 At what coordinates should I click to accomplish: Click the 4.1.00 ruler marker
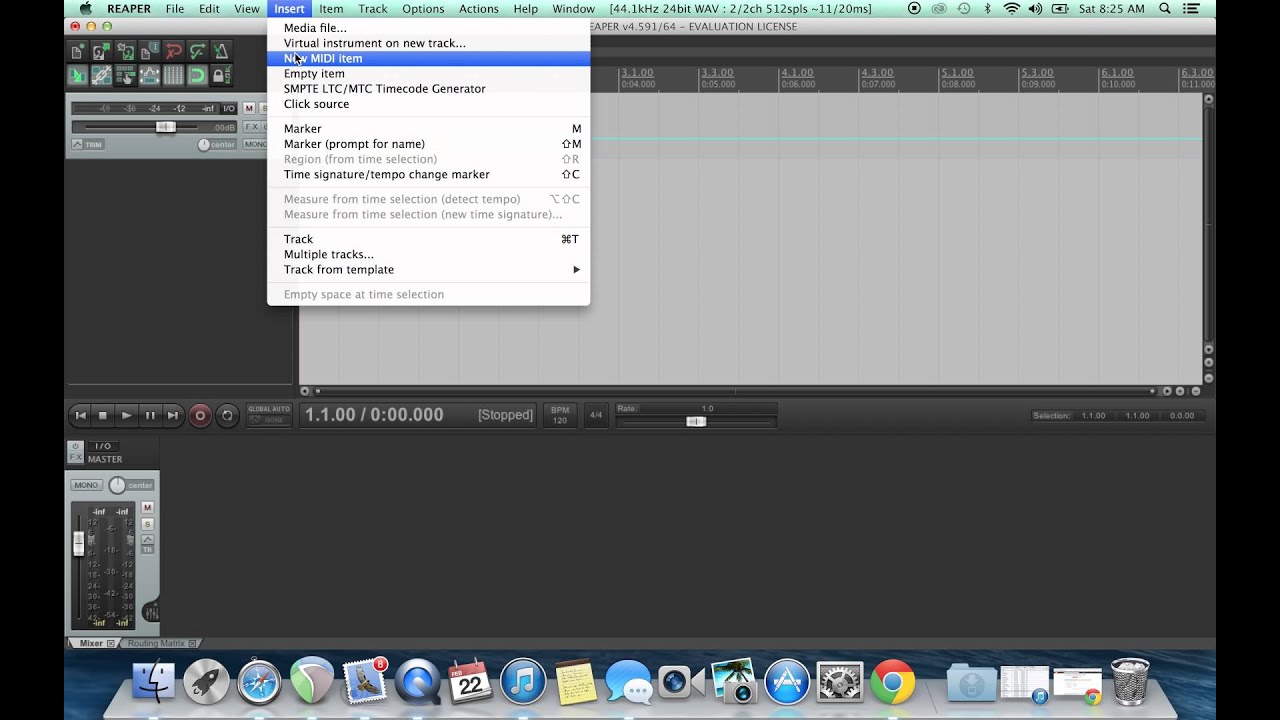(797, 73)
